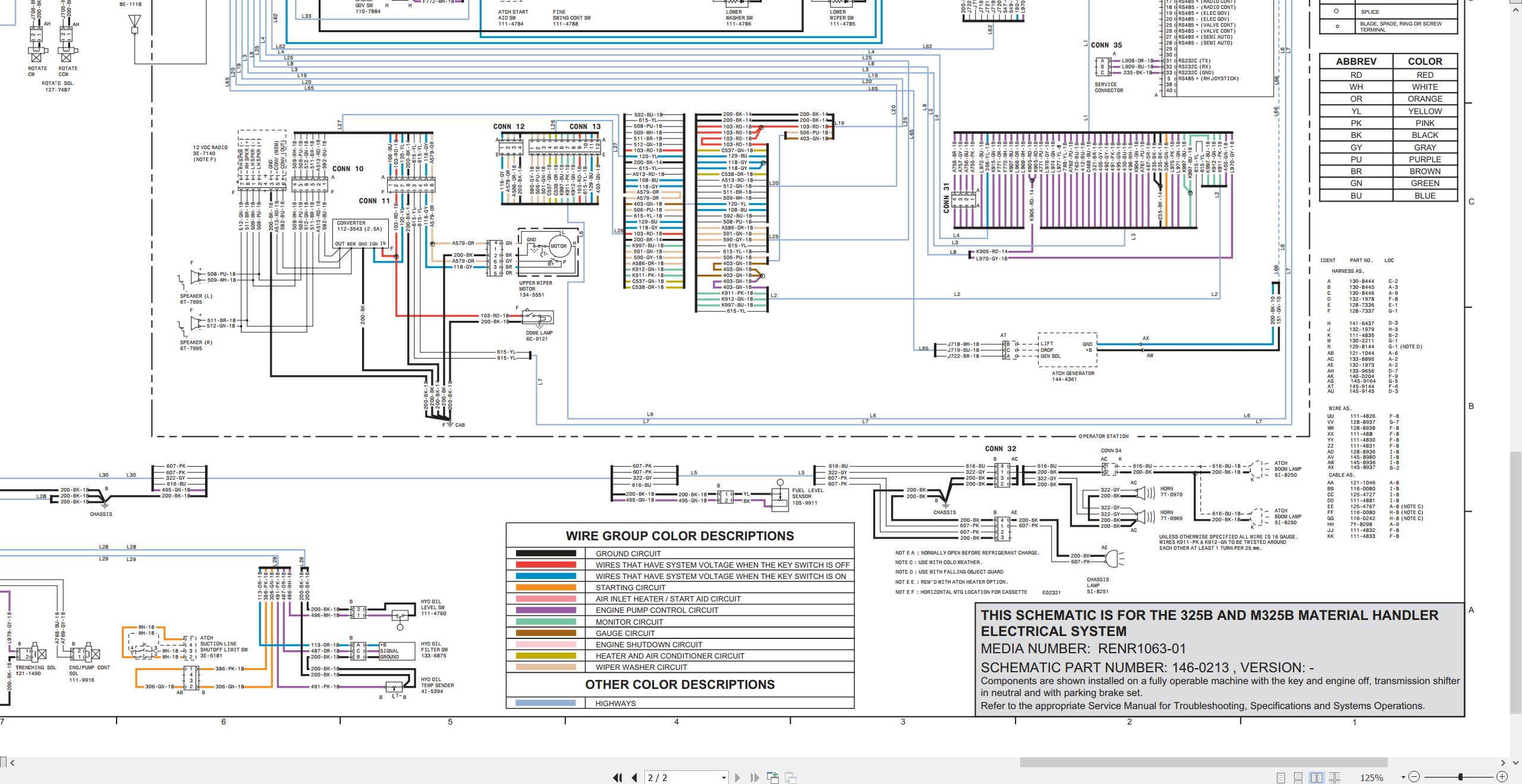The width and height of the screenshot is (1522, 784).
Task: Click the HIGHWAYS light blue swatch
Action: click(546, 703)
